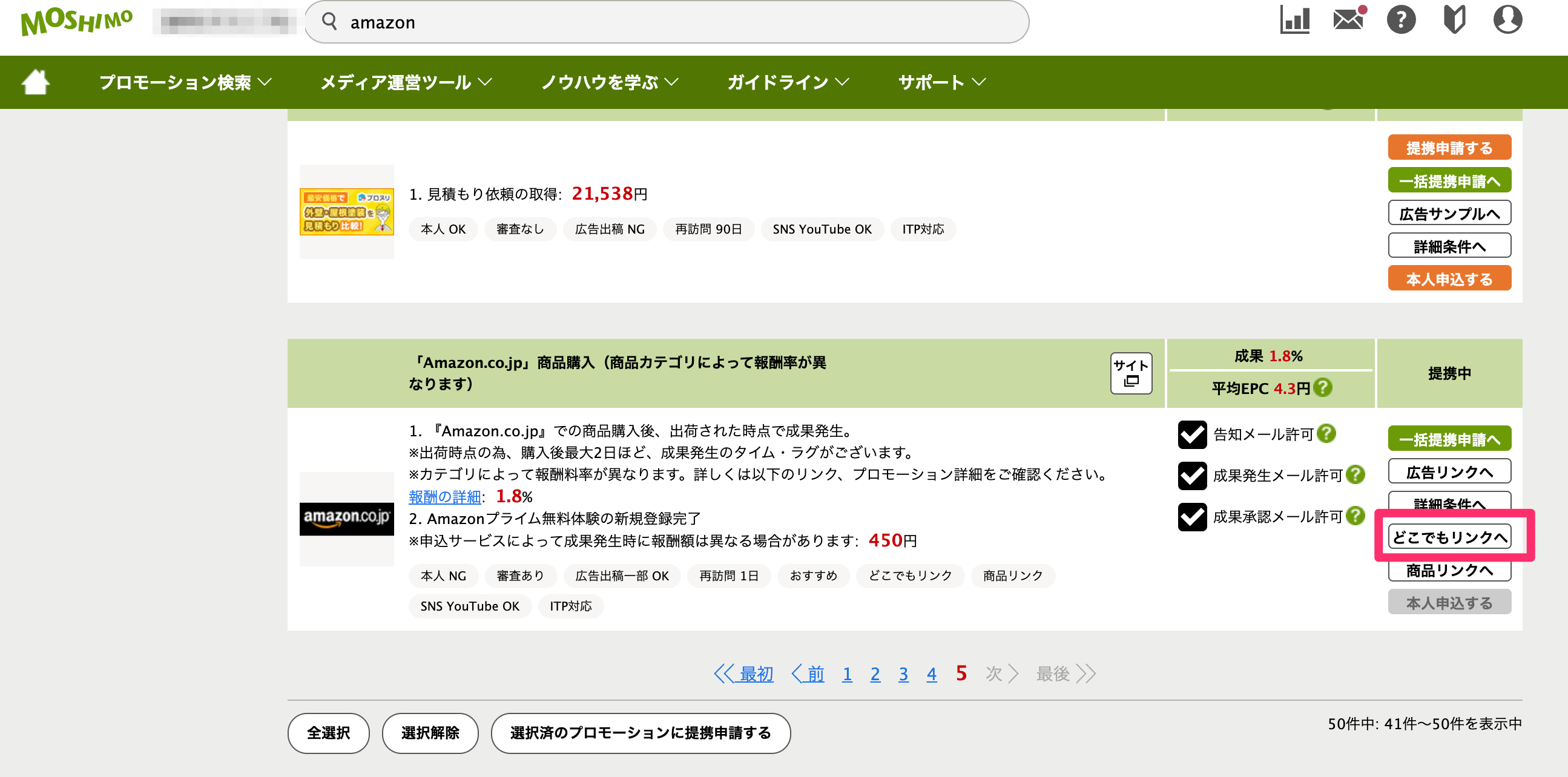The width and height of the screenshot is (1568, 777).
Task: Click the 審査なし tag
Action: [x=520, y=229]
